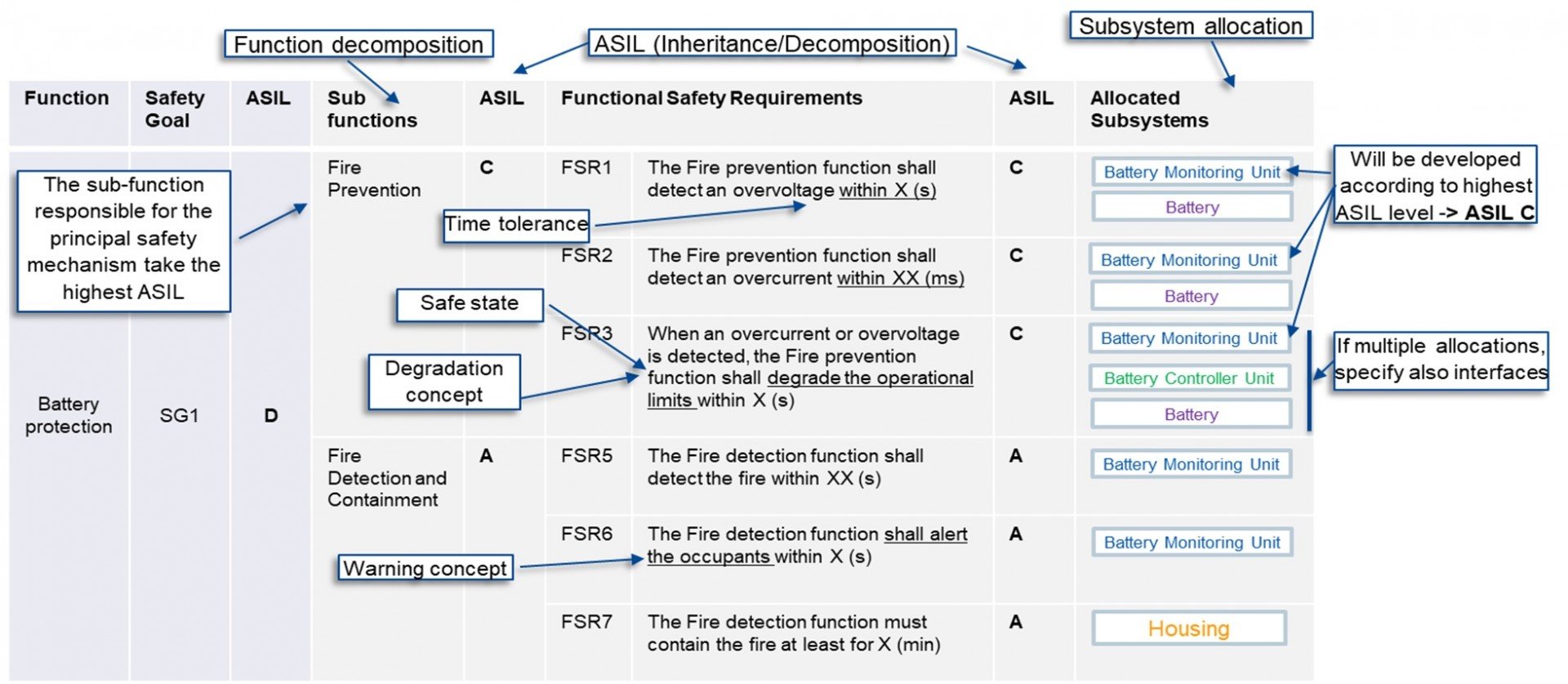1568x684 pixels.
Task: Select the ASIL (Inheritance/Decomposition) label box
Action: (x=772, y=43)
